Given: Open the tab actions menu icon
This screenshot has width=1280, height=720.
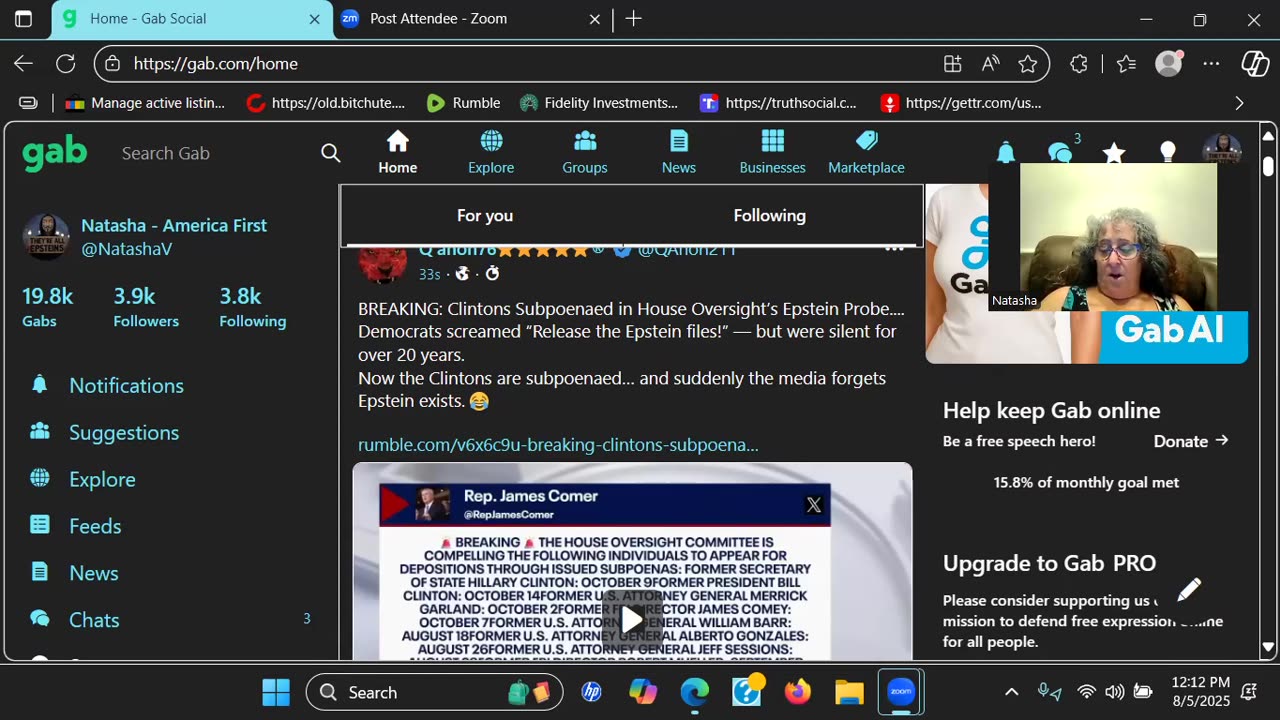Looking at the screenshot, I should pos(23,19).
